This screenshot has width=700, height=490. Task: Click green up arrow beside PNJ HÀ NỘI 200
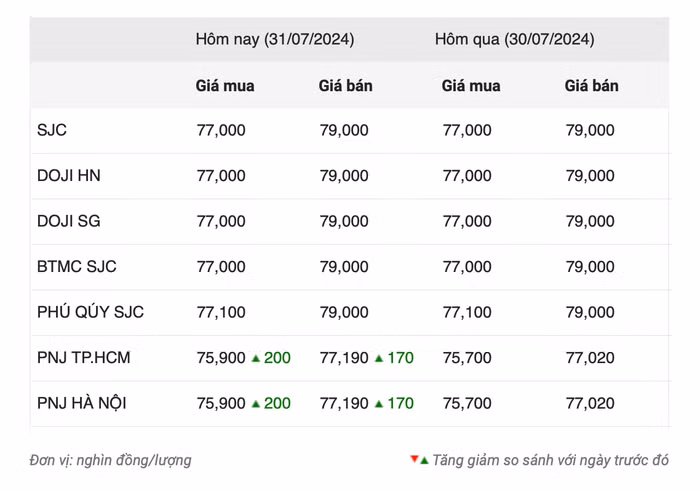(255, 404)
